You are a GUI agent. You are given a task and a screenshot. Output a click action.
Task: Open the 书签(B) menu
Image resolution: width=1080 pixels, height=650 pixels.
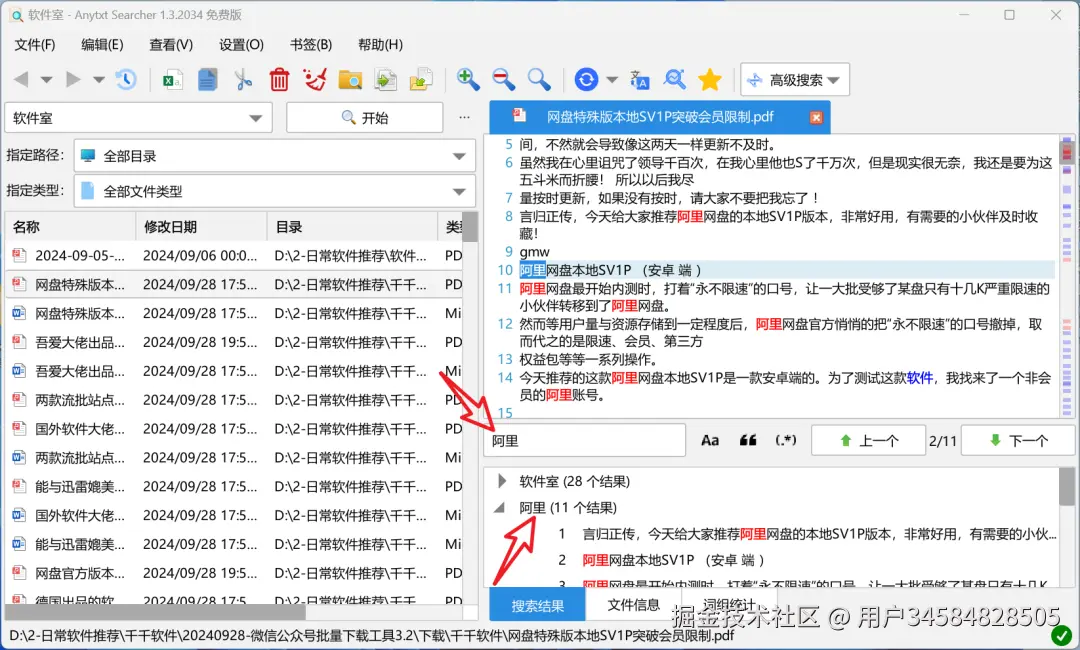311,45
